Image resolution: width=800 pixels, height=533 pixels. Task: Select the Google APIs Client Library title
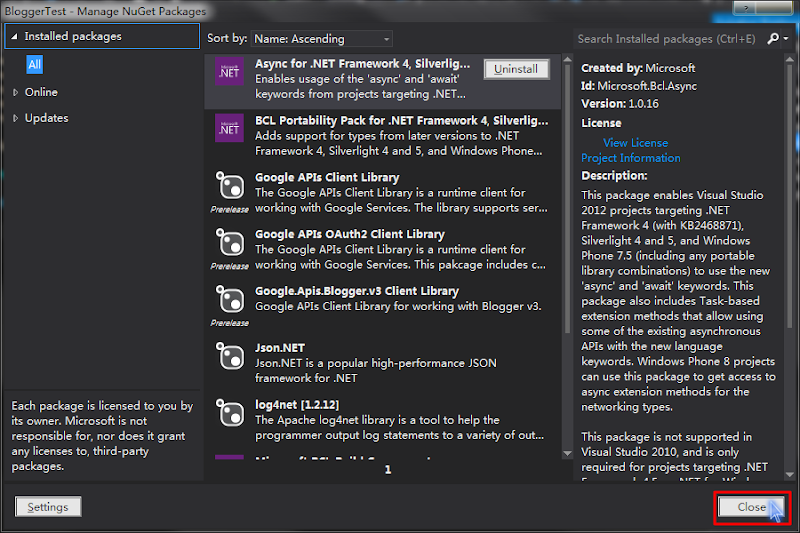(x=327, y=177)
